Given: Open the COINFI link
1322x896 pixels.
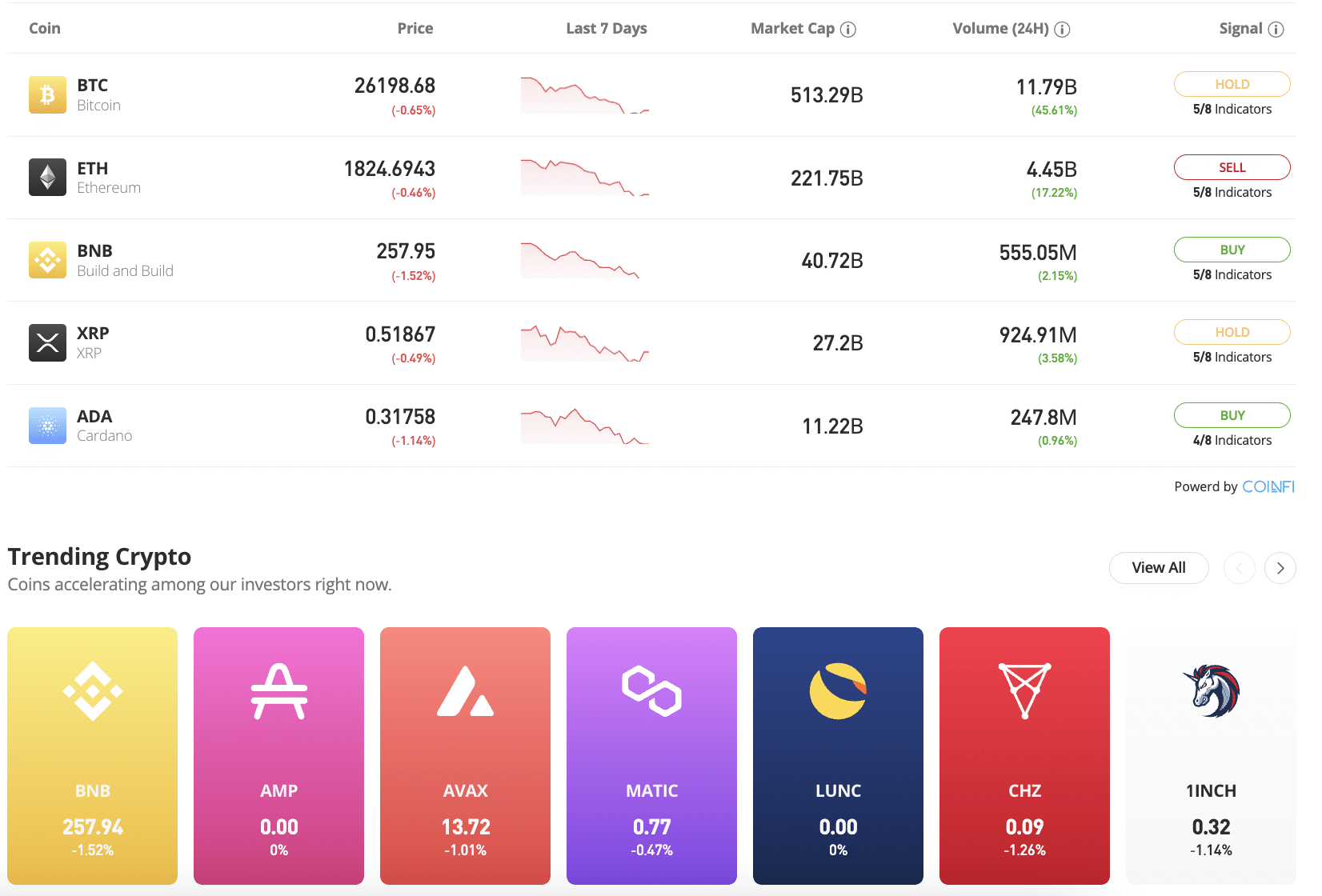Looking at the screenshot, I should pos(1268,486).
